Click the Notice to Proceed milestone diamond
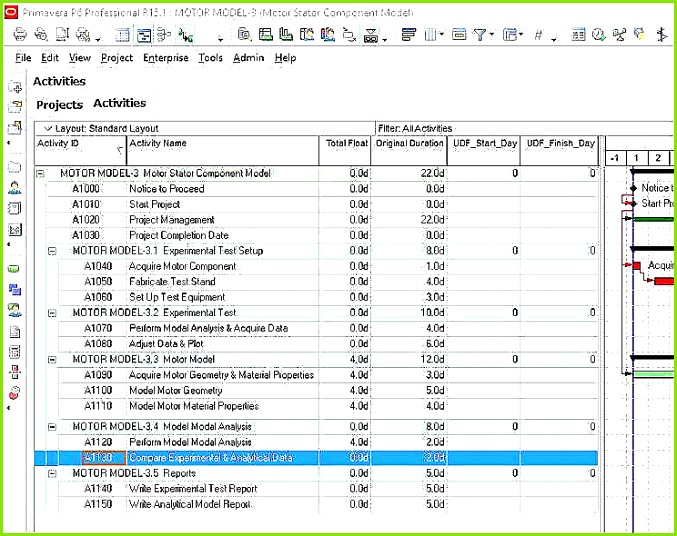677x536 pixels. [x=633, y=188]
